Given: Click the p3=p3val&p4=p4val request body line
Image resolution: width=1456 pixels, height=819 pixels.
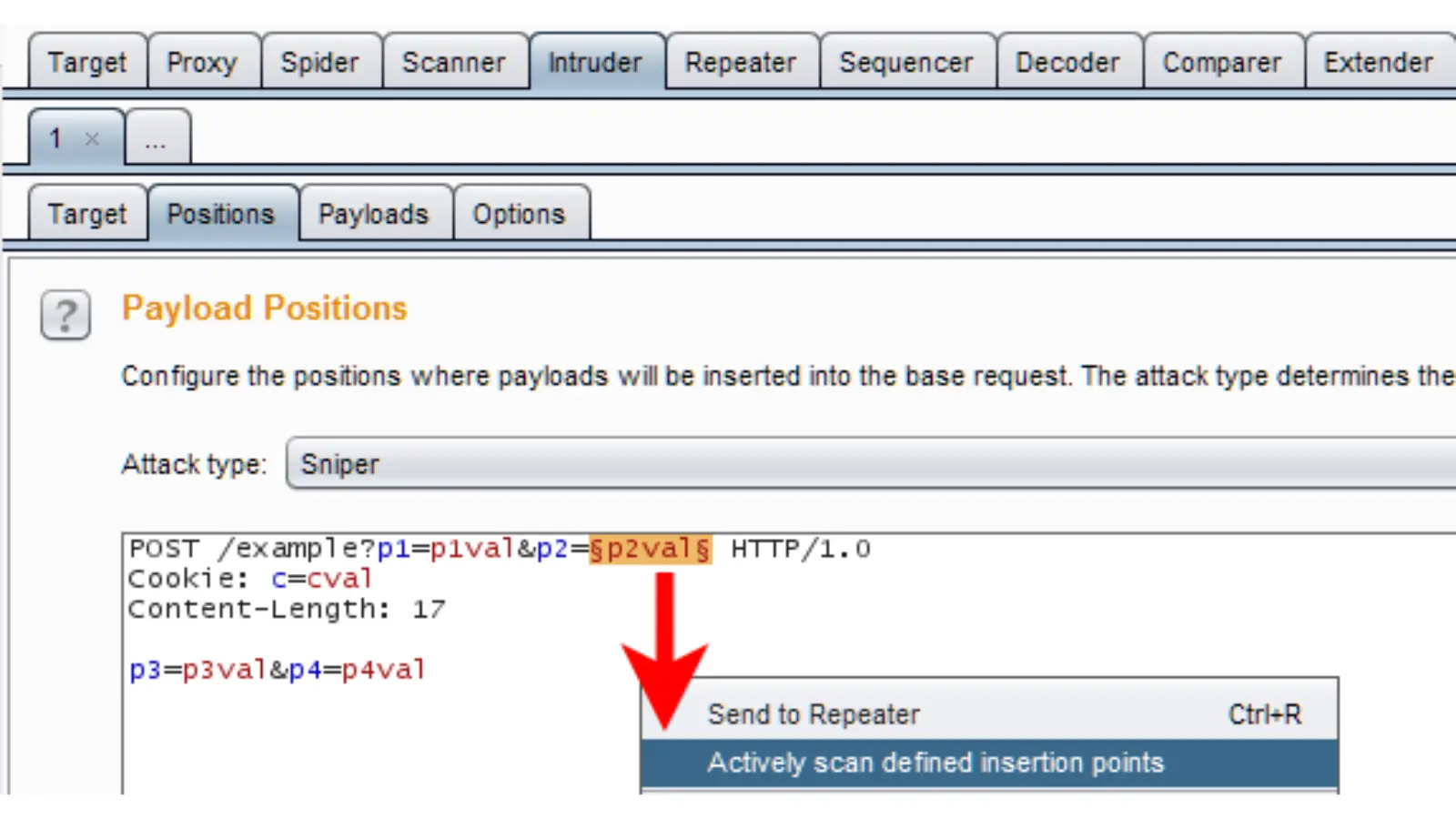Looking at the screenshot, I should [277, 670].
